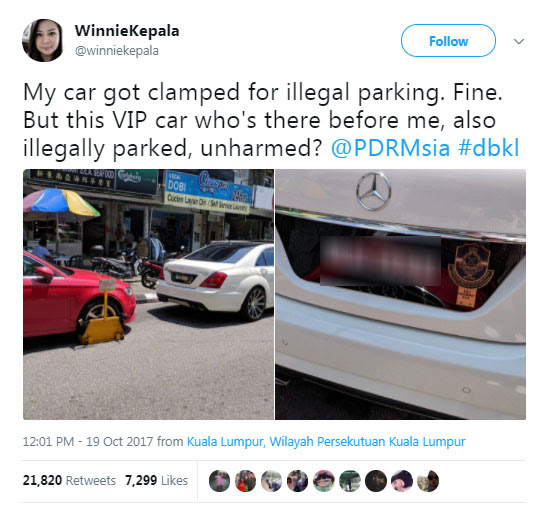Click the first liker avatar
Viewport: 556px width, 509px height.
click(x=219, y=481)
